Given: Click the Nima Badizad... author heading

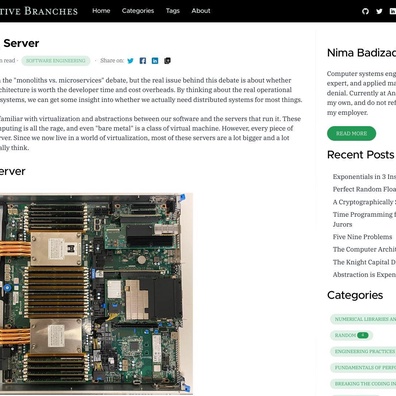Looking at the screenshot, I should [x=361, y=53].
